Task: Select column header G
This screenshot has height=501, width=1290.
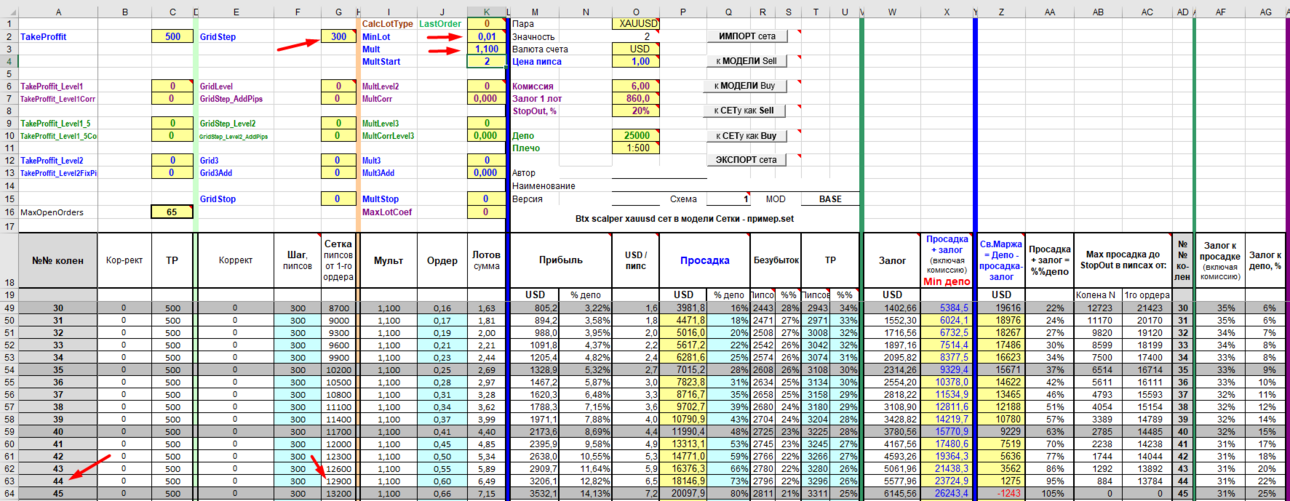Action: tap(340, 10)
